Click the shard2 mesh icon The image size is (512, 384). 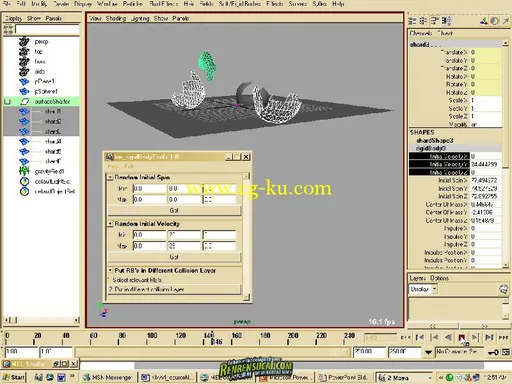point(24,121)
